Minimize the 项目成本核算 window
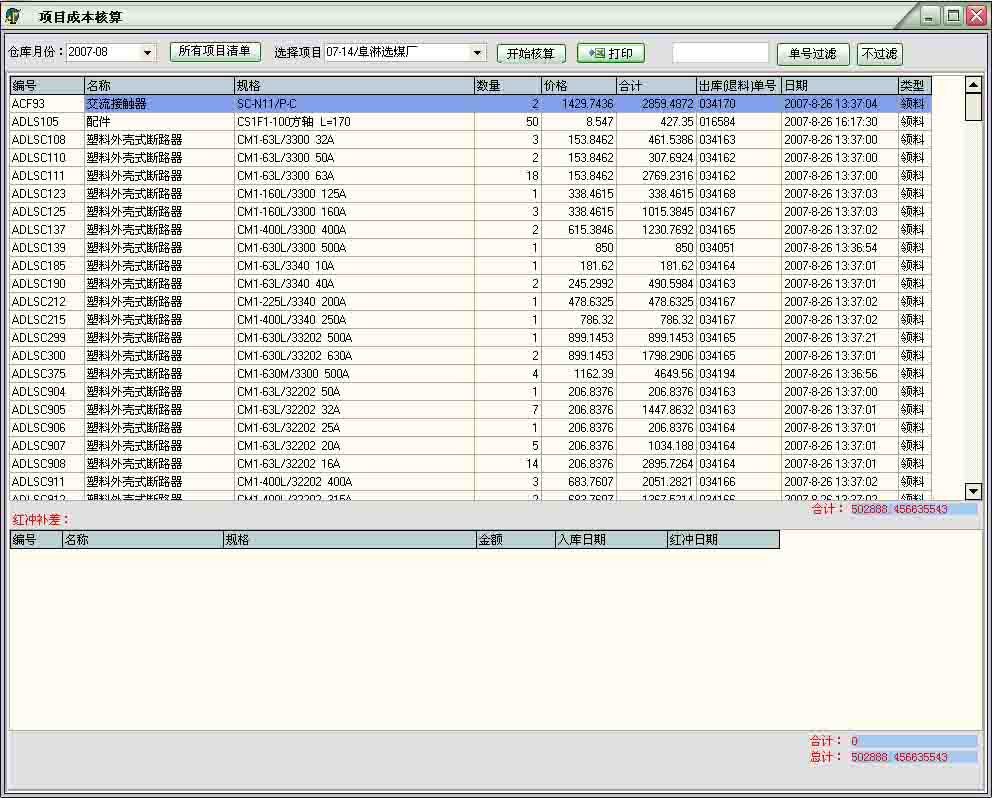 [x=929, y=16]
